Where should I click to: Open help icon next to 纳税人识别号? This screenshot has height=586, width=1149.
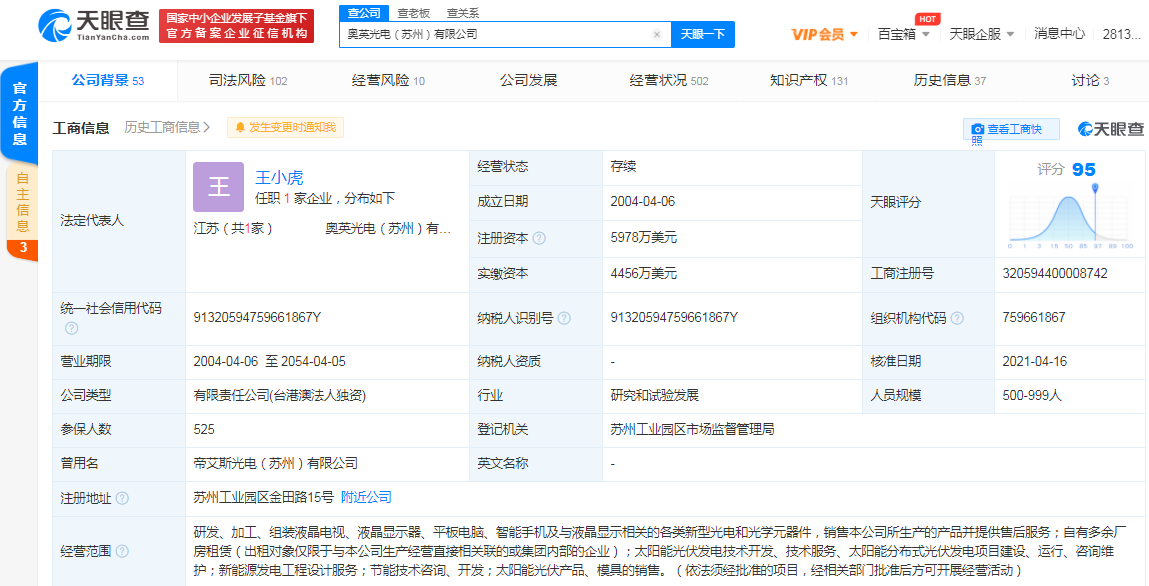tap(564, 318)
